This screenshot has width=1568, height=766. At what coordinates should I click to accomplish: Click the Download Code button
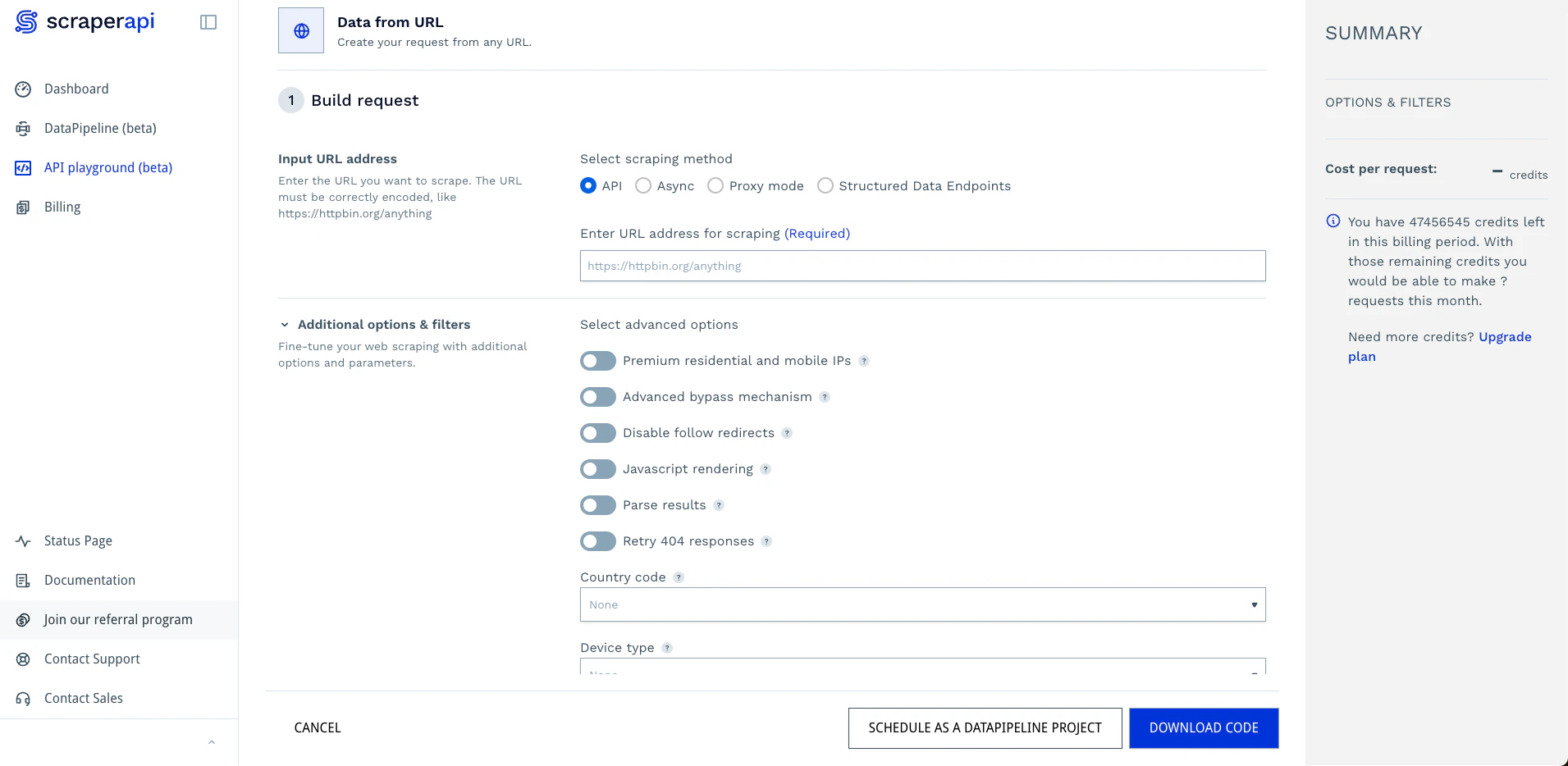(x=1203, y=727)
